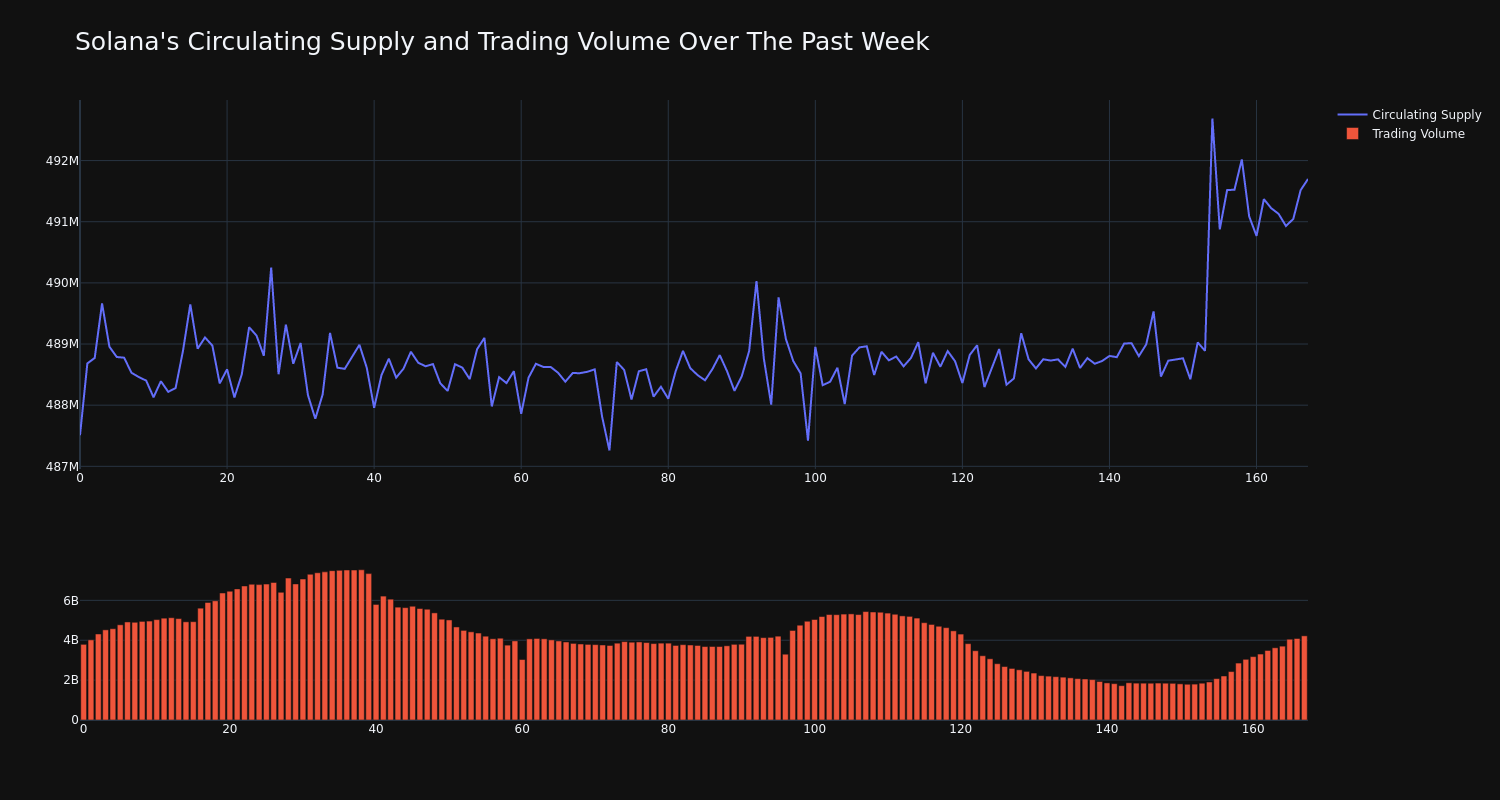The width and height of the screenshot is (1500, 800).
Task: Click the 4B volume axis label
Action: 71,640
